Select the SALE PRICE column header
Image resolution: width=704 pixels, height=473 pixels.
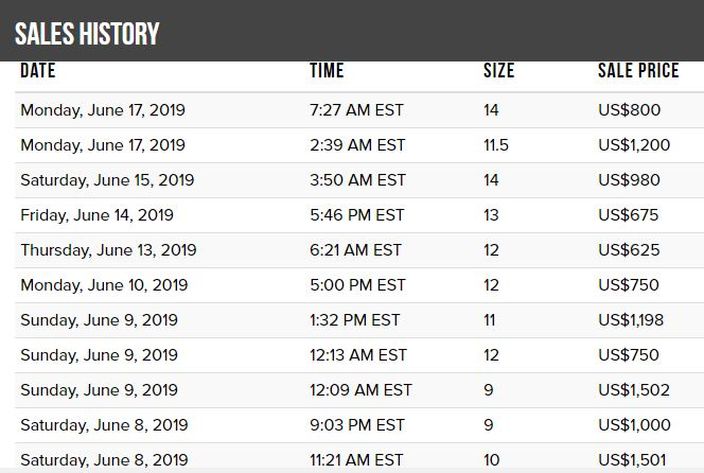pos(638,71)
